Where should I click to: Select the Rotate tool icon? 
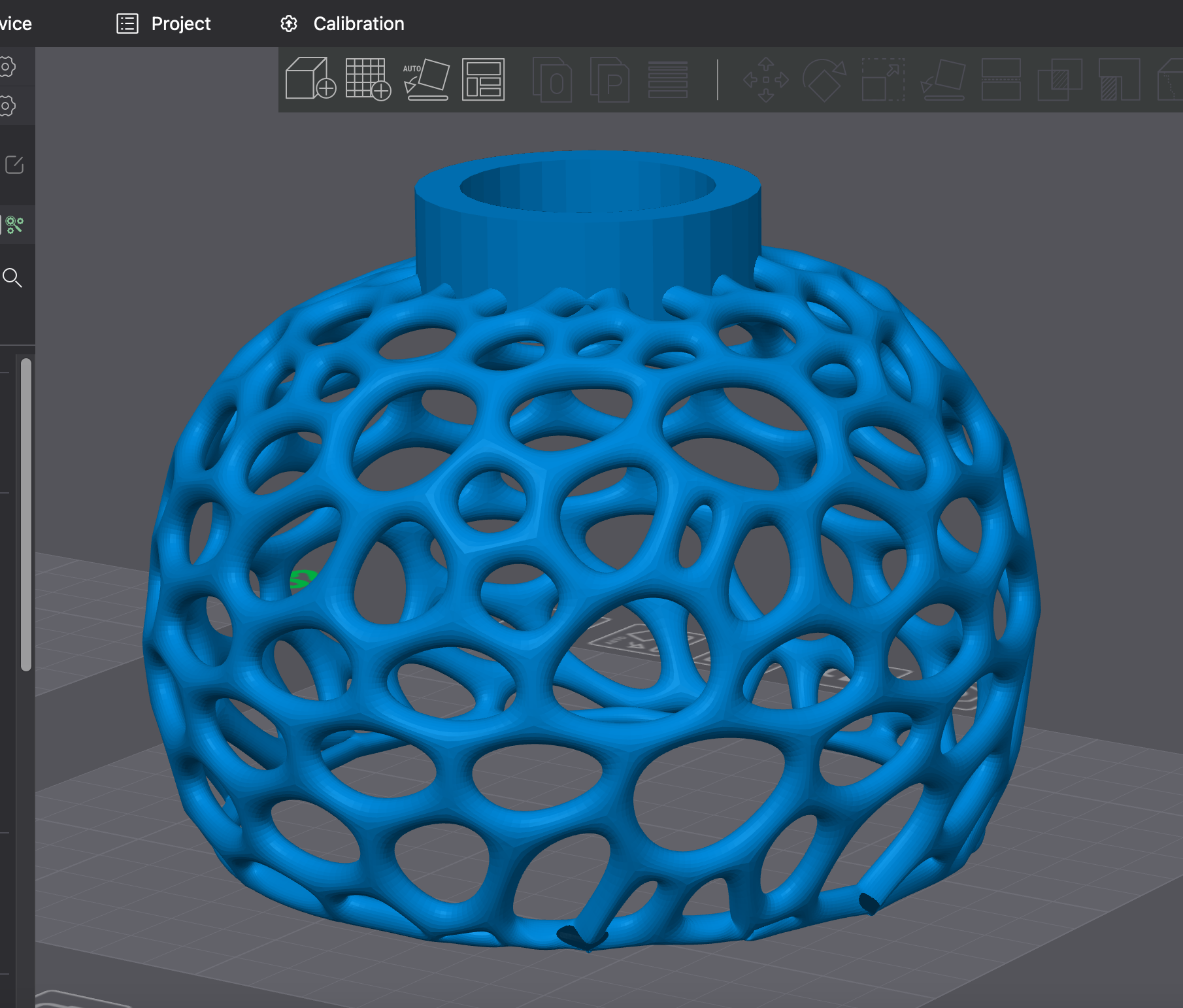tap(824, 79)
